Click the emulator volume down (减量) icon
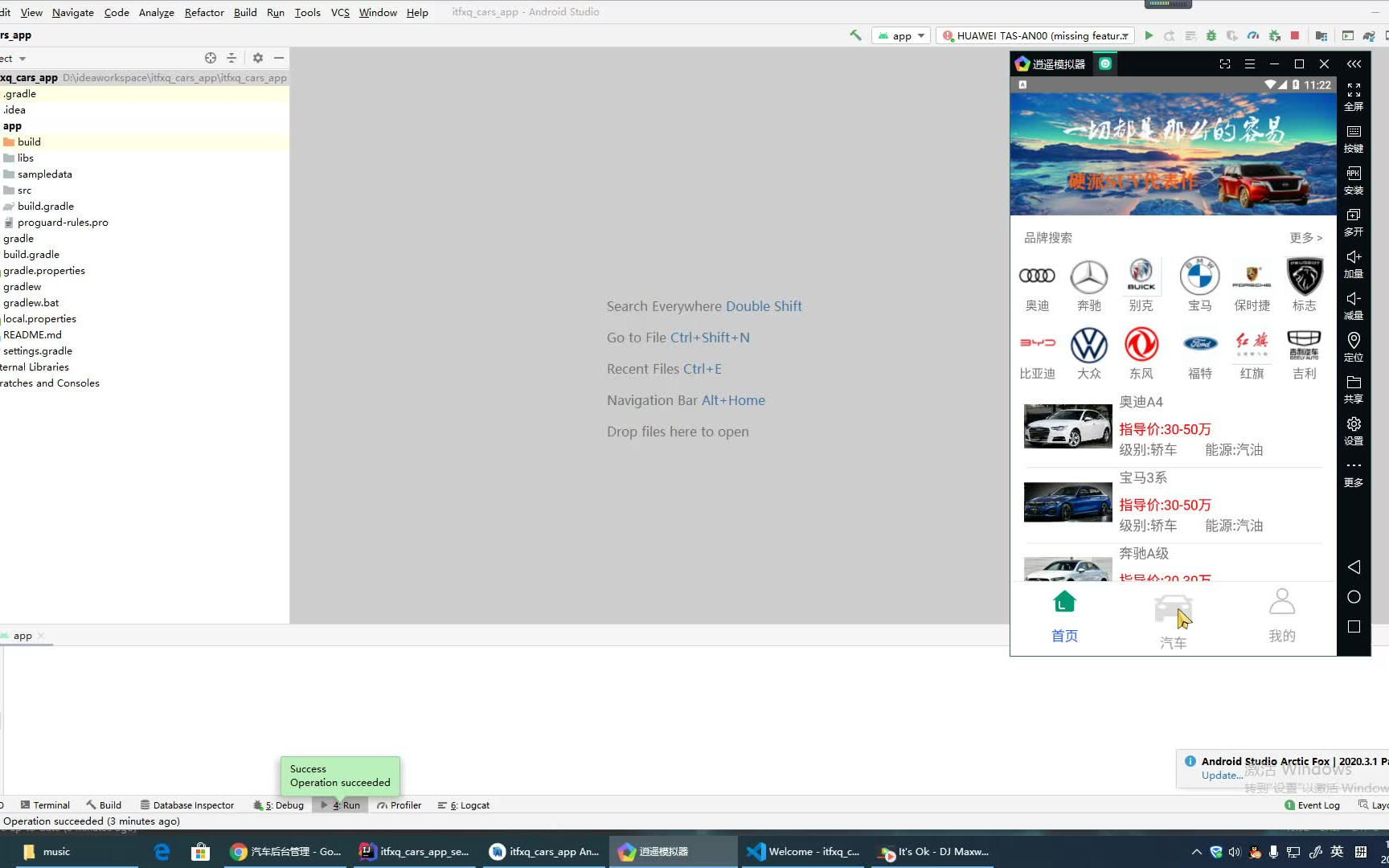The image size is (1389, 868). tap(1354, 305)
